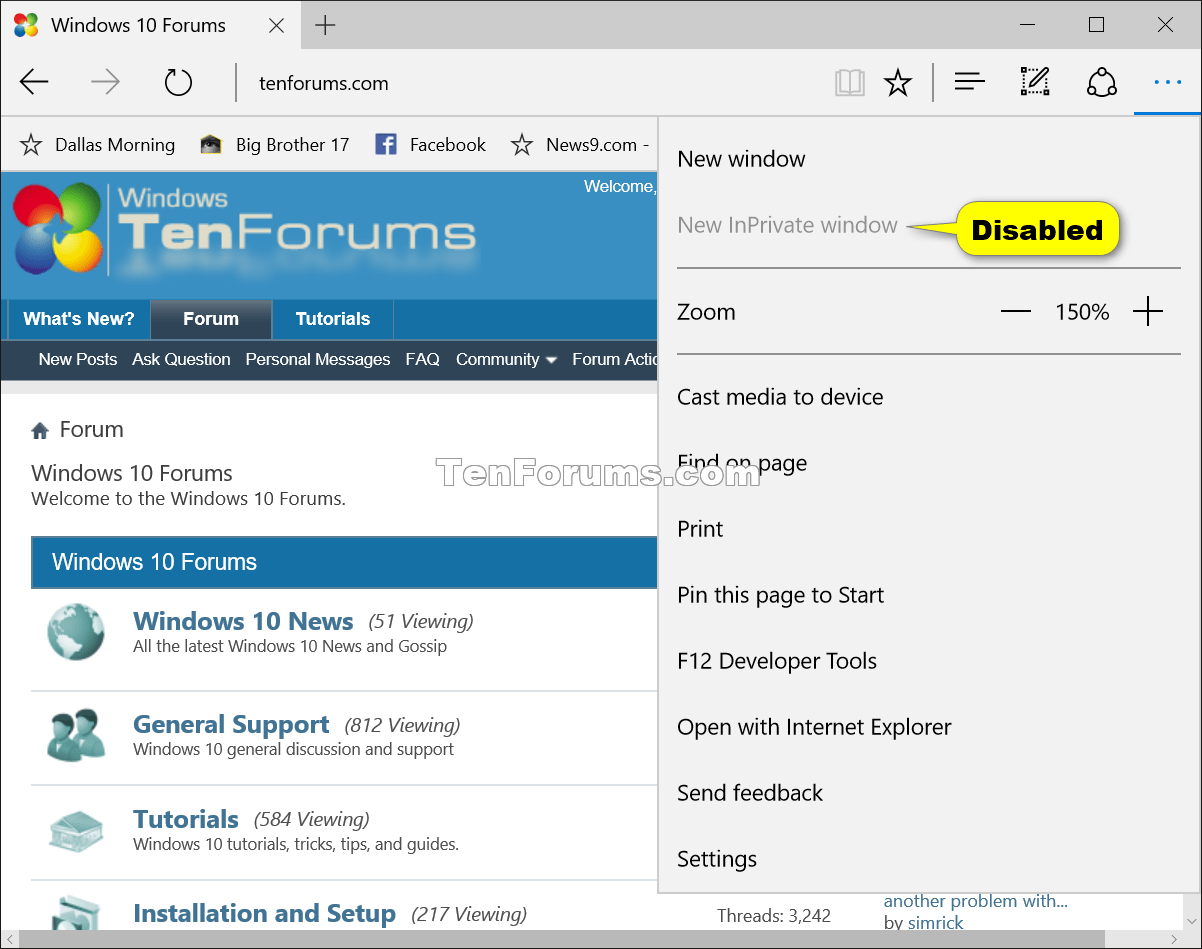The height and width of the screenshot is (949, 1202).
Task: Open Settings from the menu
Action: pos(717,858)
